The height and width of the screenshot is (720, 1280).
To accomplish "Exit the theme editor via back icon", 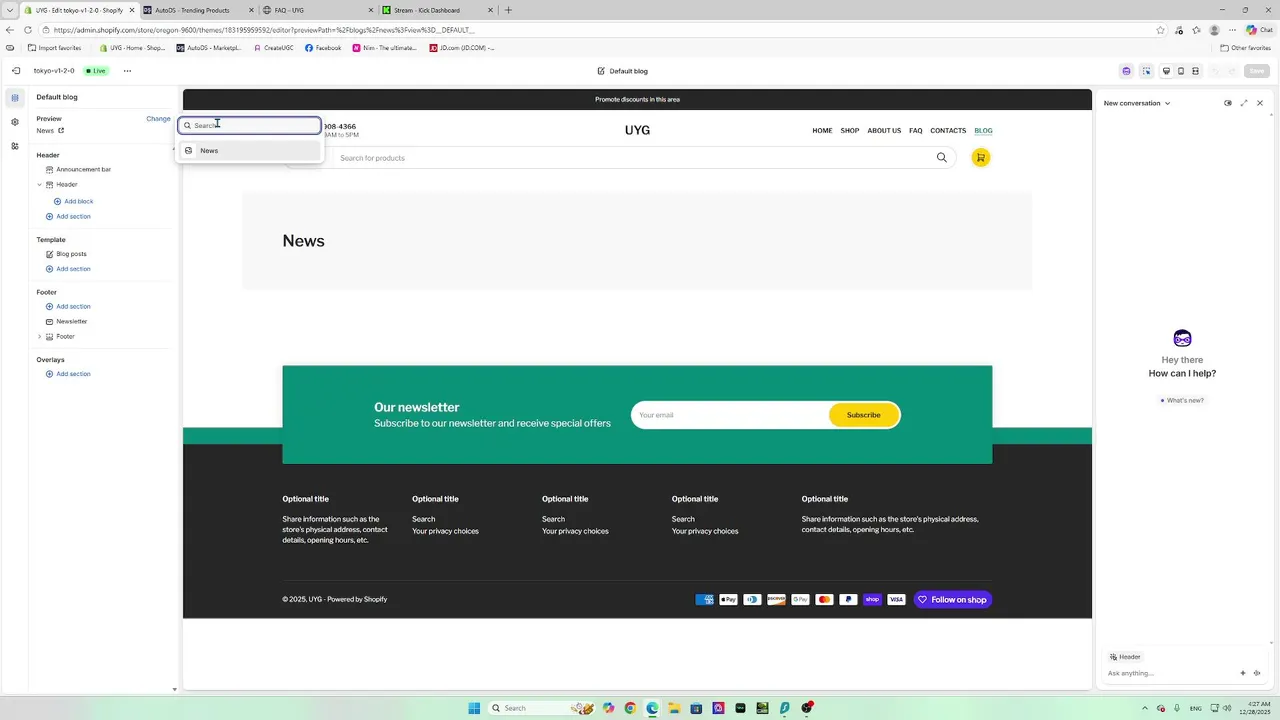I will tap(16, 71).
